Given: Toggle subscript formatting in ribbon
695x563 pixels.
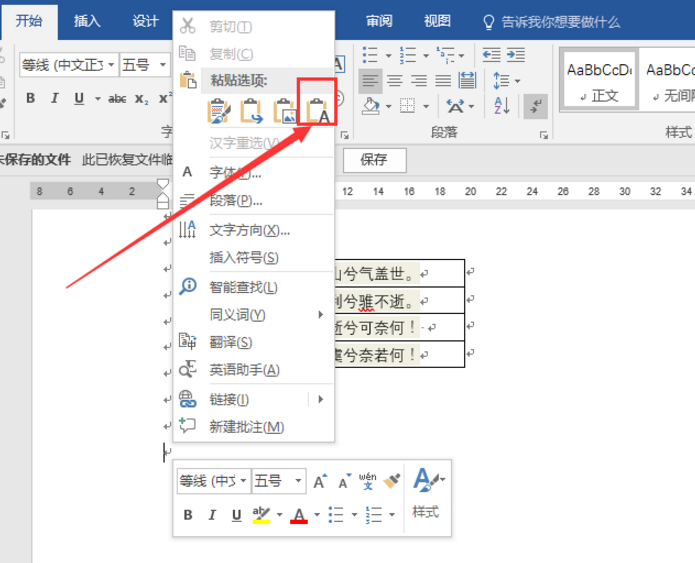Looking at the screenshot, I should pyautogui.click(x=141, y=99).
